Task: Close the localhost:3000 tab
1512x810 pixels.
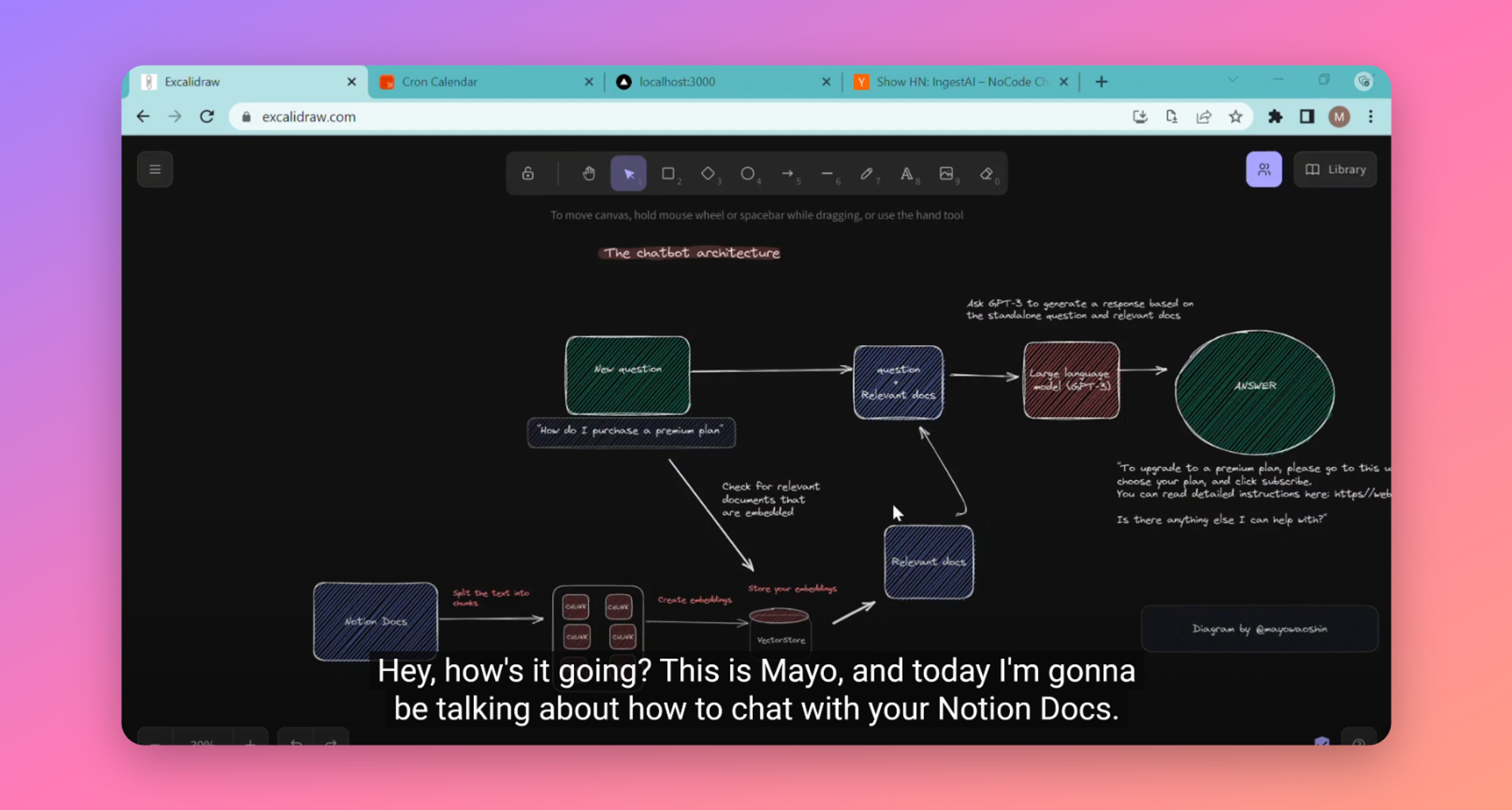Action: [826, 82]
